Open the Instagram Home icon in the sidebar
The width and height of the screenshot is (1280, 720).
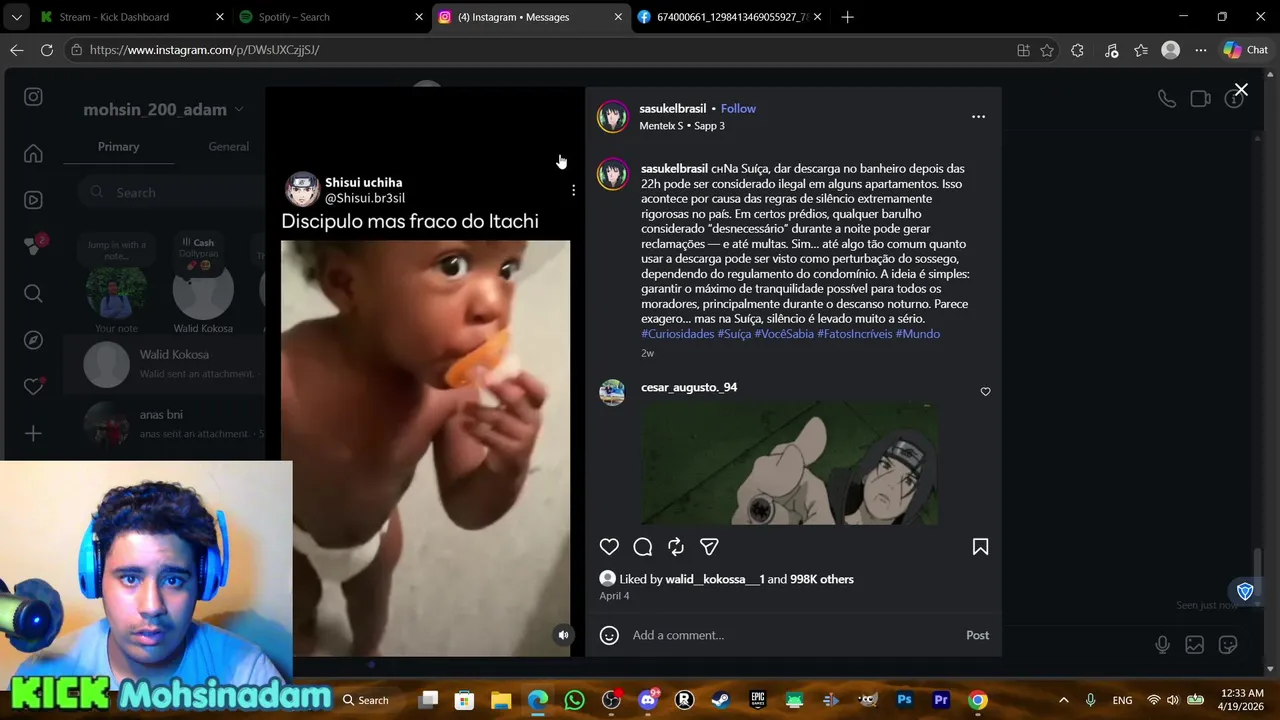coord(33,153)
